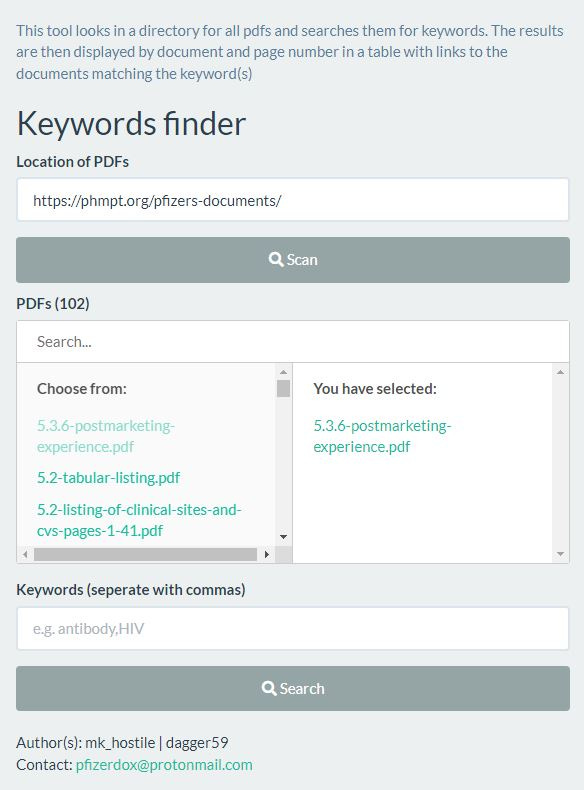Select 5.2-tabular-listing.pdf from Choose from list
The width and height of the screenshot is (584, 790).
[x=108, y=478]
